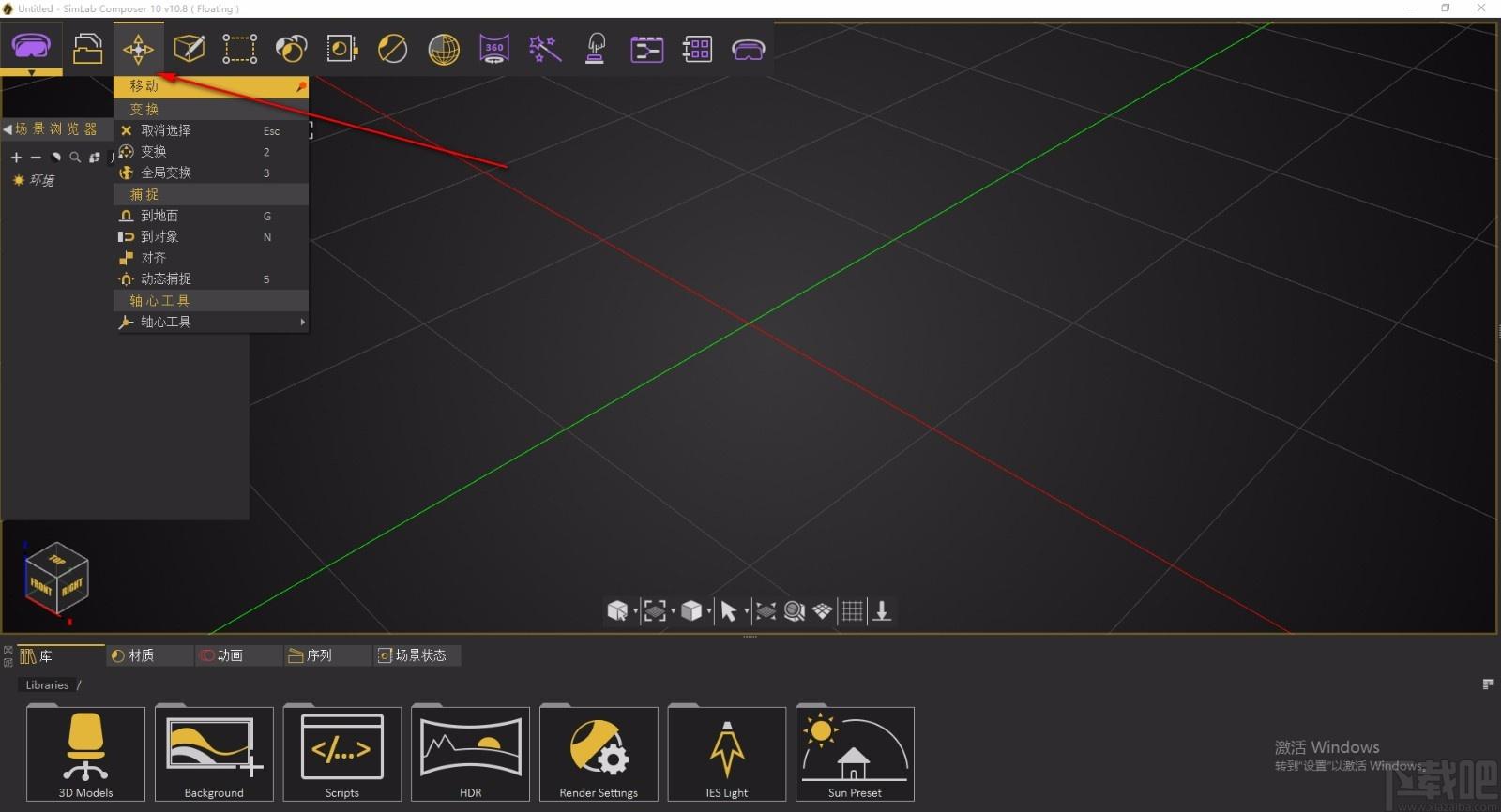This screenshot has width=1501, height=812.
Task: Switch to the 序列 tab
Action: coord(327,655)
